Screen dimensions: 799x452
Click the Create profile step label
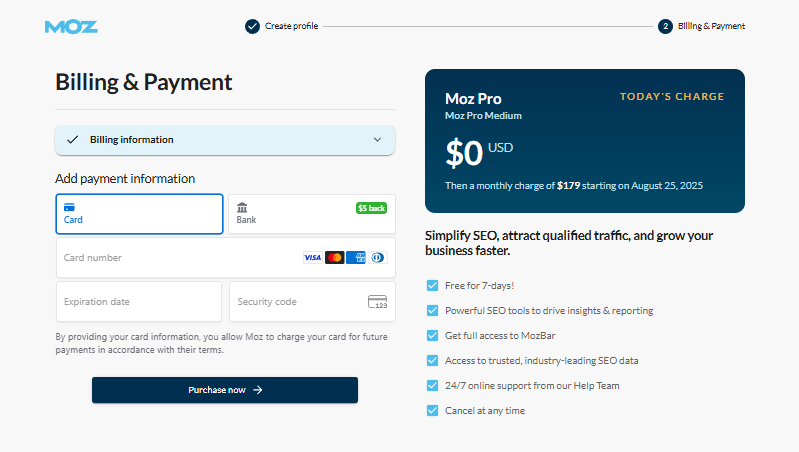click(x=291, y=26)
